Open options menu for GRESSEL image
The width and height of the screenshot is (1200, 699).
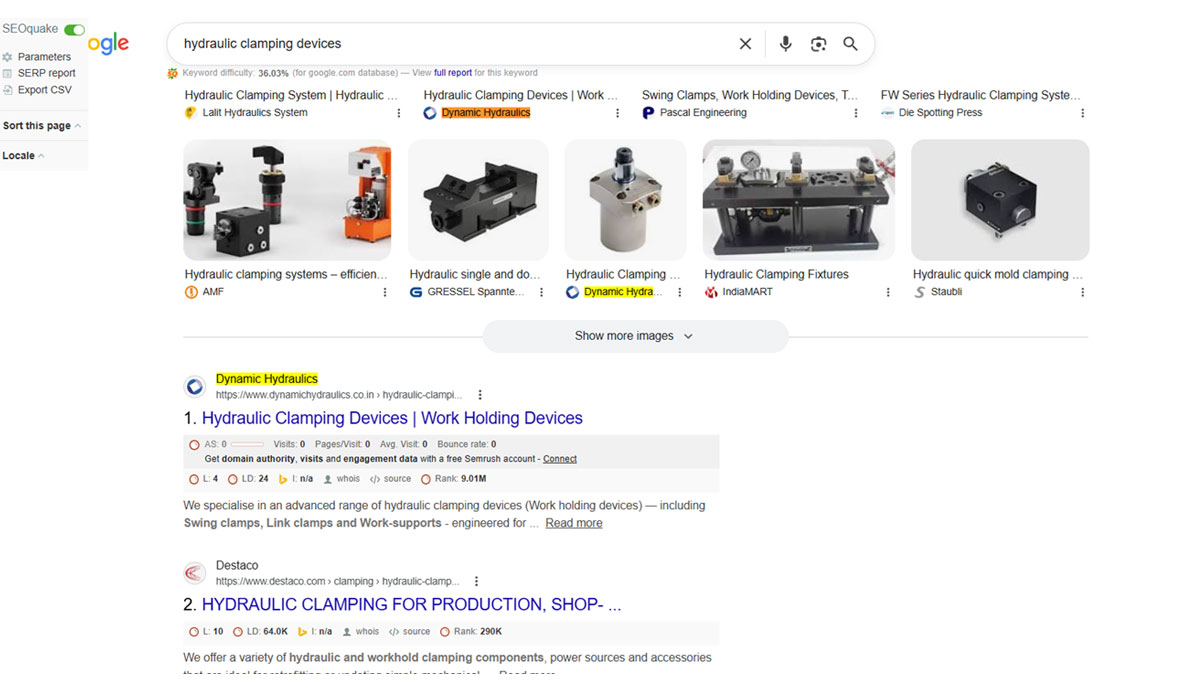pos(542,293)
